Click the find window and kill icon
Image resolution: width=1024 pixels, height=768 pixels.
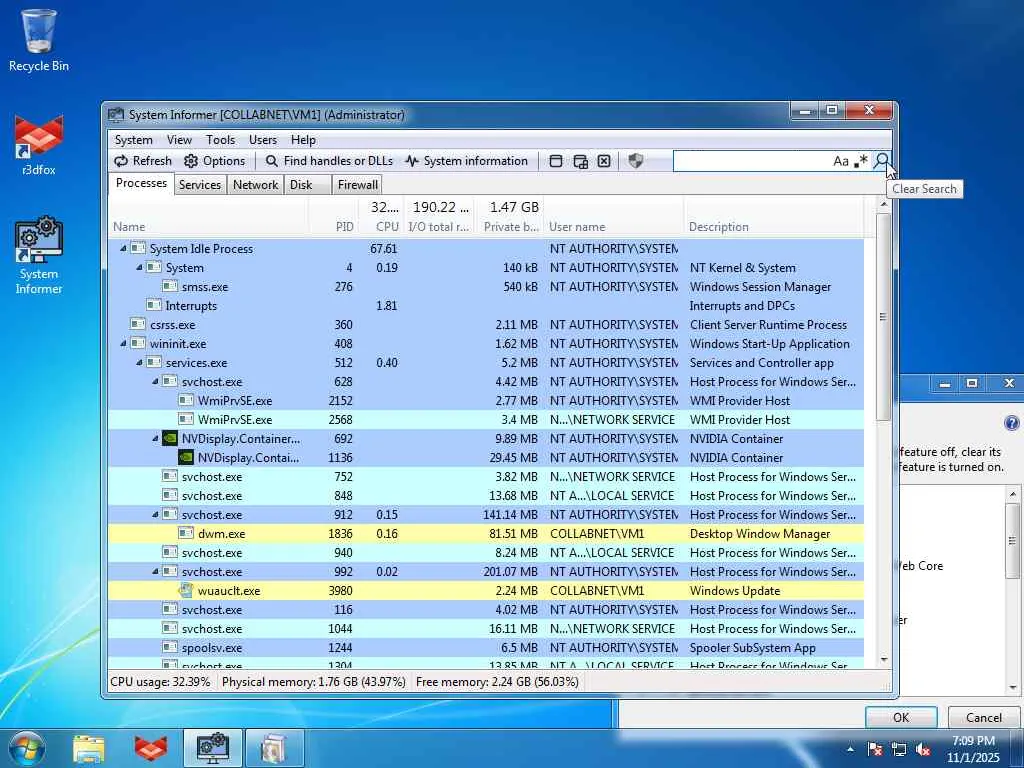[604, 161]
